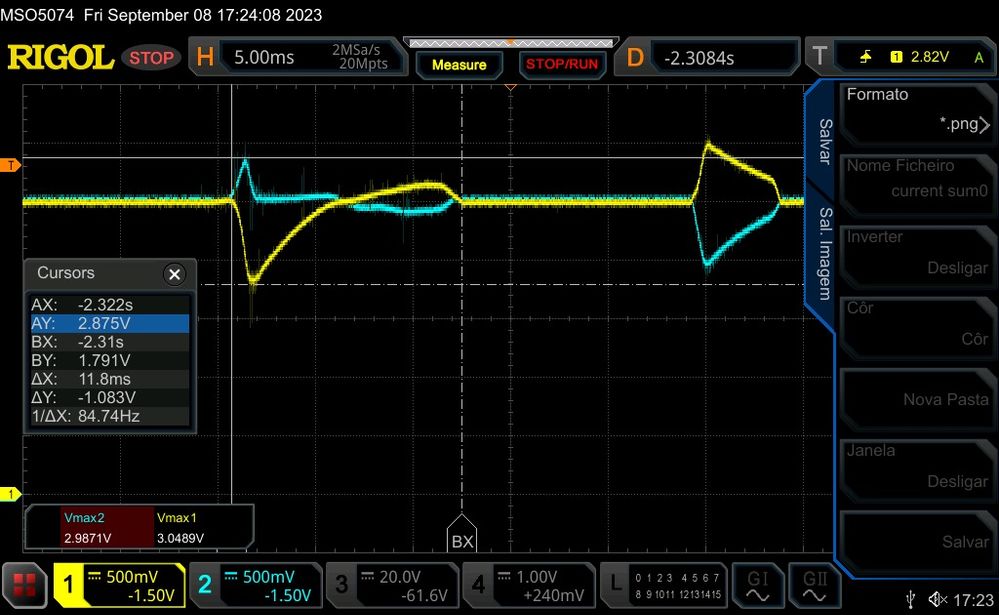Select the highlighted AY: 2.875V row

coord(110,323)
